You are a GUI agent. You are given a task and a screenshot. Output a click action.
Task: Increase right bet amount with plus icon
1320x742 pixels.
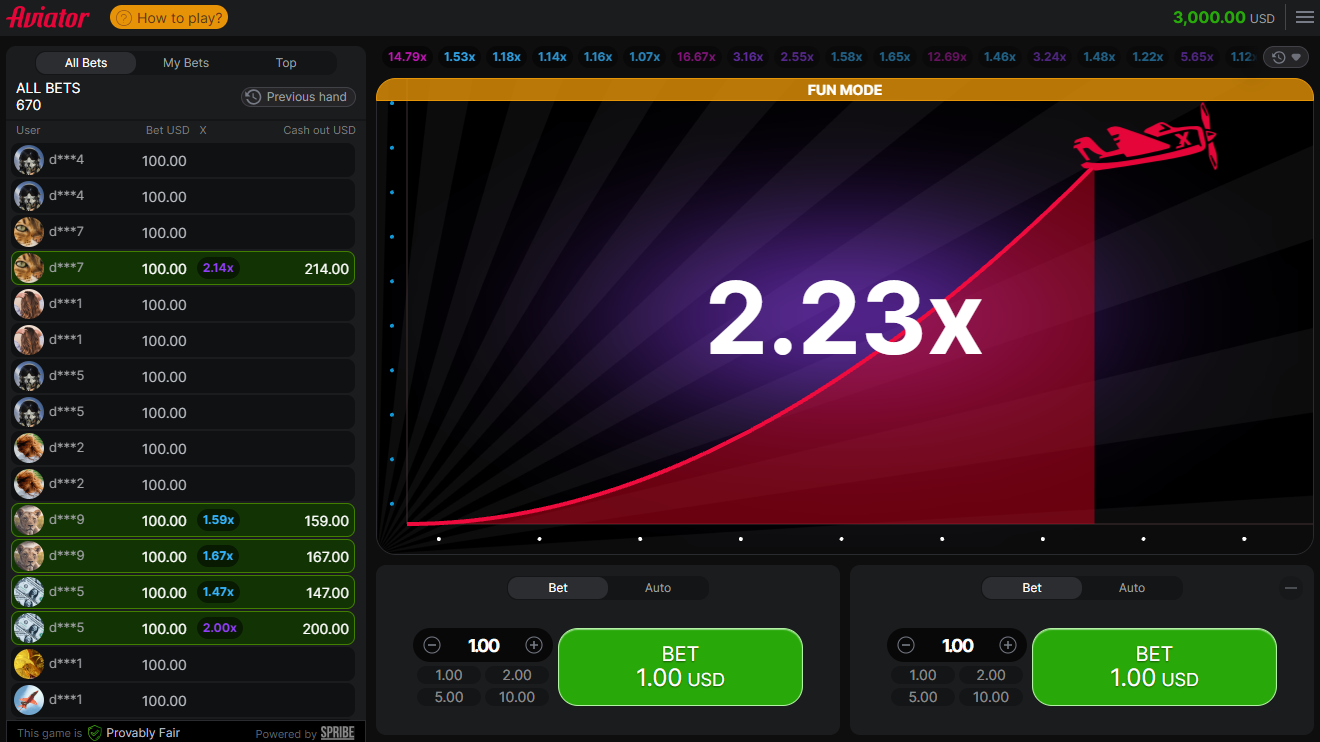1008,645
